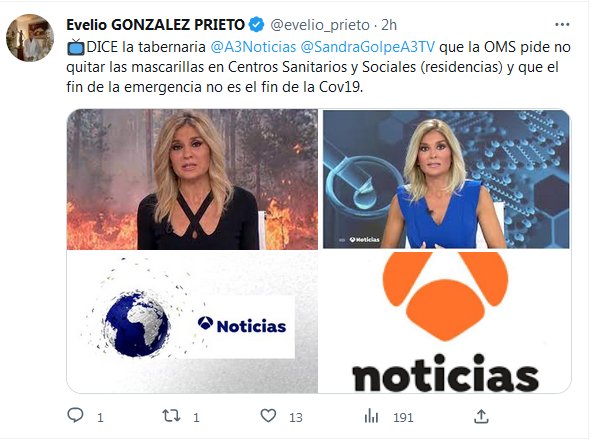Click the reply count number 1
Image resolution: width=594 pixels, height=440 pixels.
100,418
